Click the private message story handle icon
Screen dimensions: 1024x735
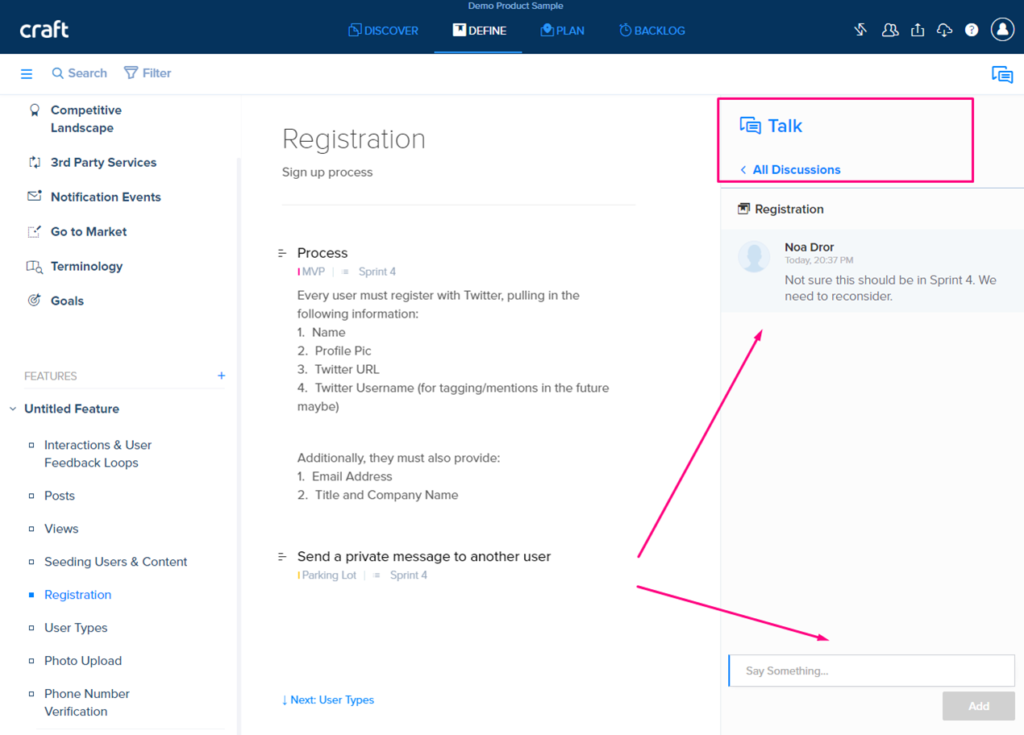point(282,557)
